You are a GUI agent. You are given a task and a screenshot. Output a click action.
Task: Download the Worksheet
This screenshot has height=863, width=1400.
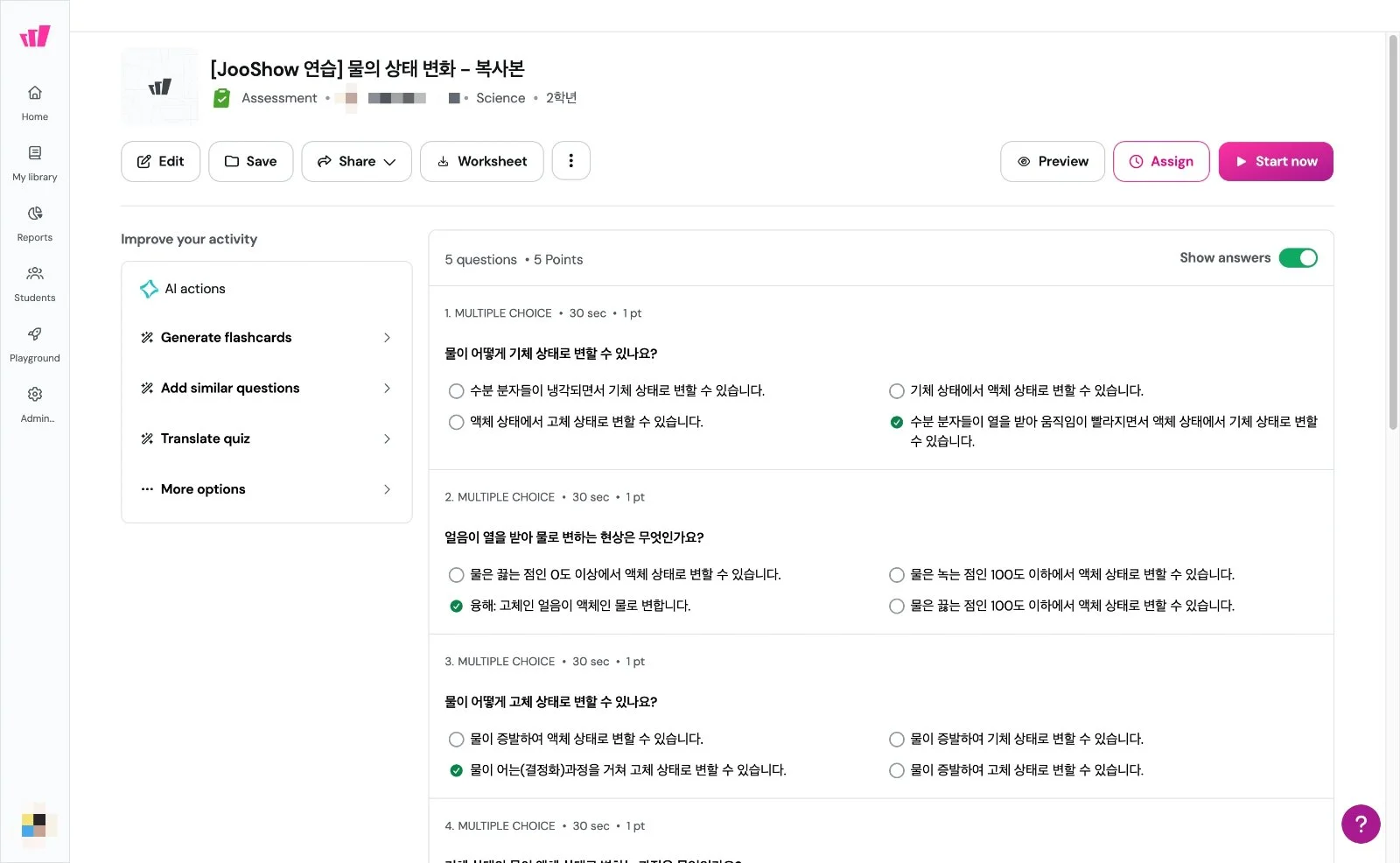point(482,161)
